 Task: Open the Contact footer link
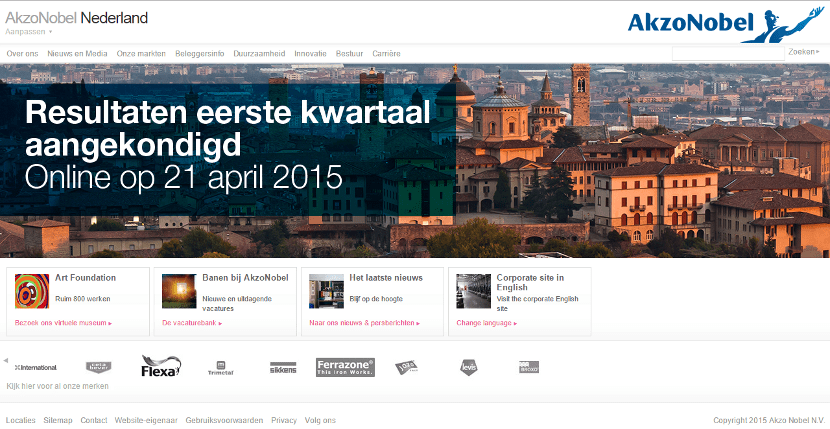point(94,420)
